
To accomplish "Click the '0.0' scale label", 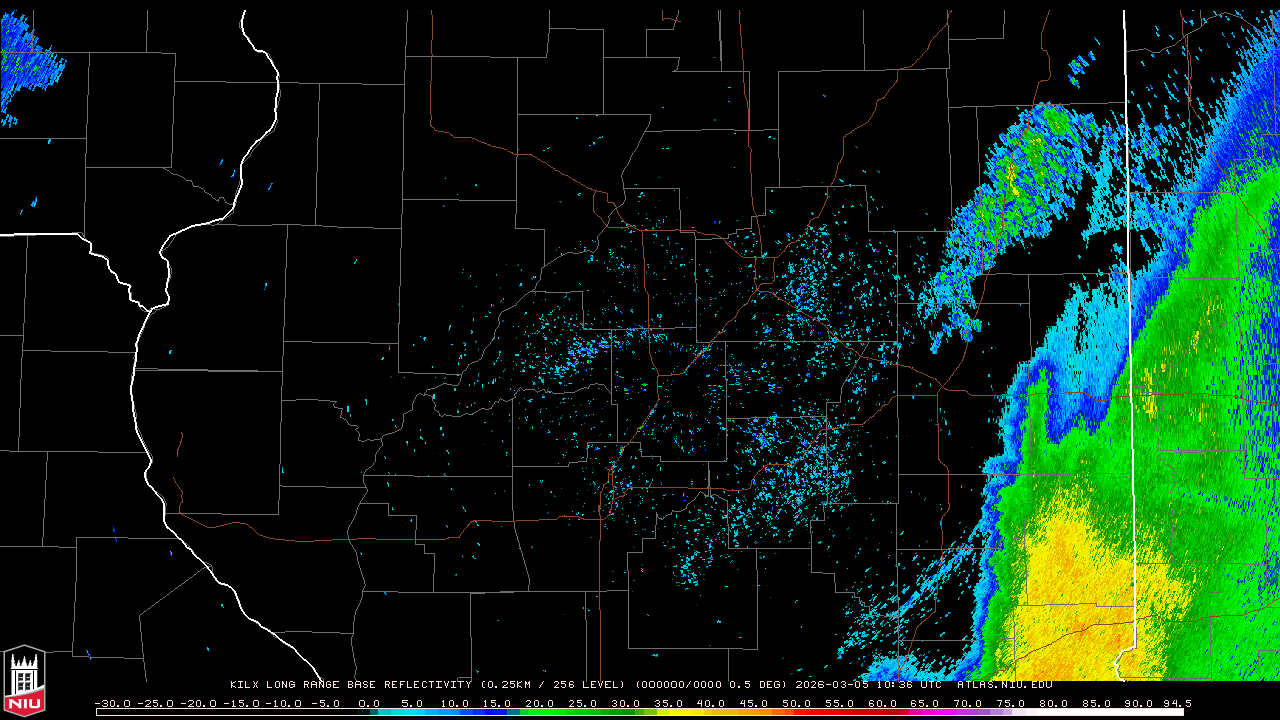I will [369, 703].
